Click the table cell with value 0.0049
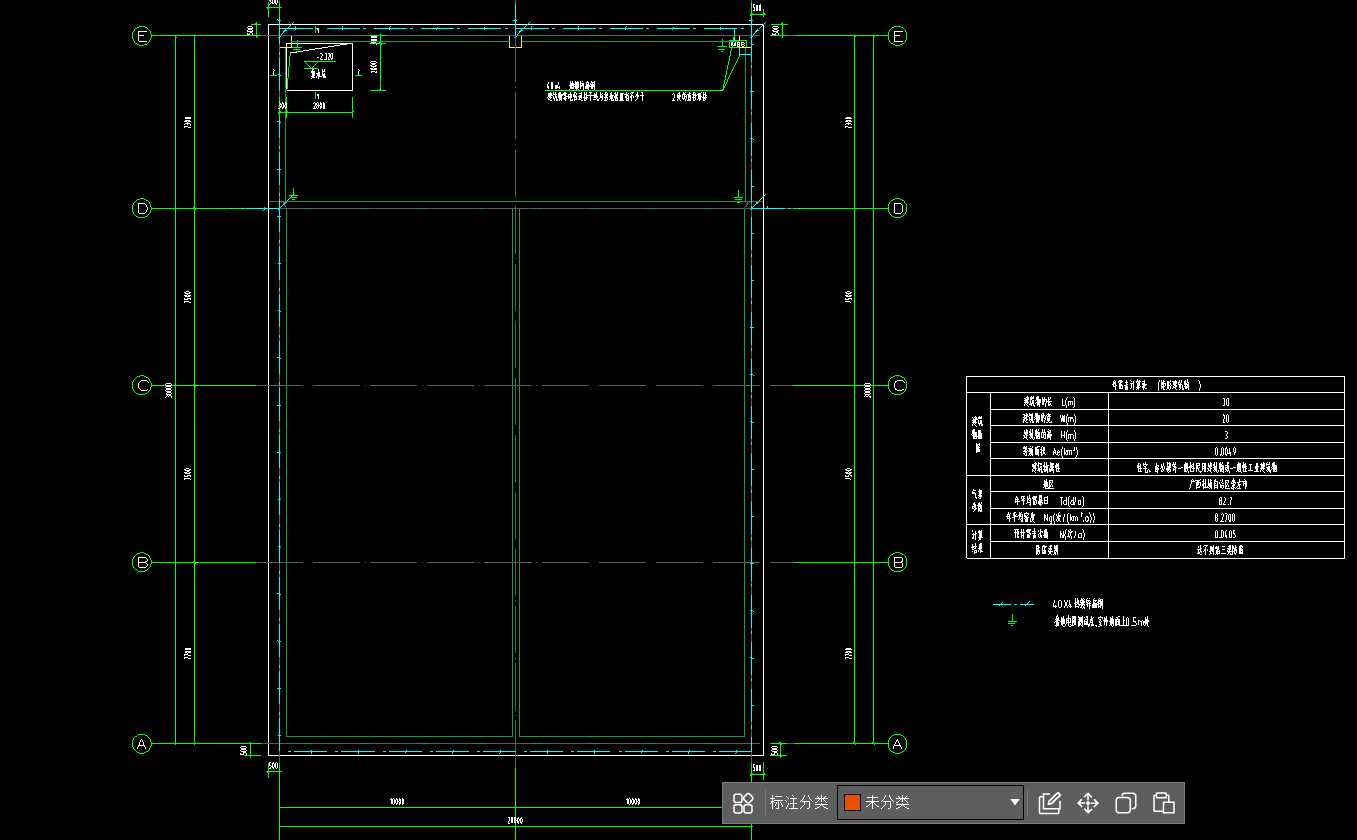Image resolution: width=1357 pixels, height=840 pixels. (x=1226, y=451)
